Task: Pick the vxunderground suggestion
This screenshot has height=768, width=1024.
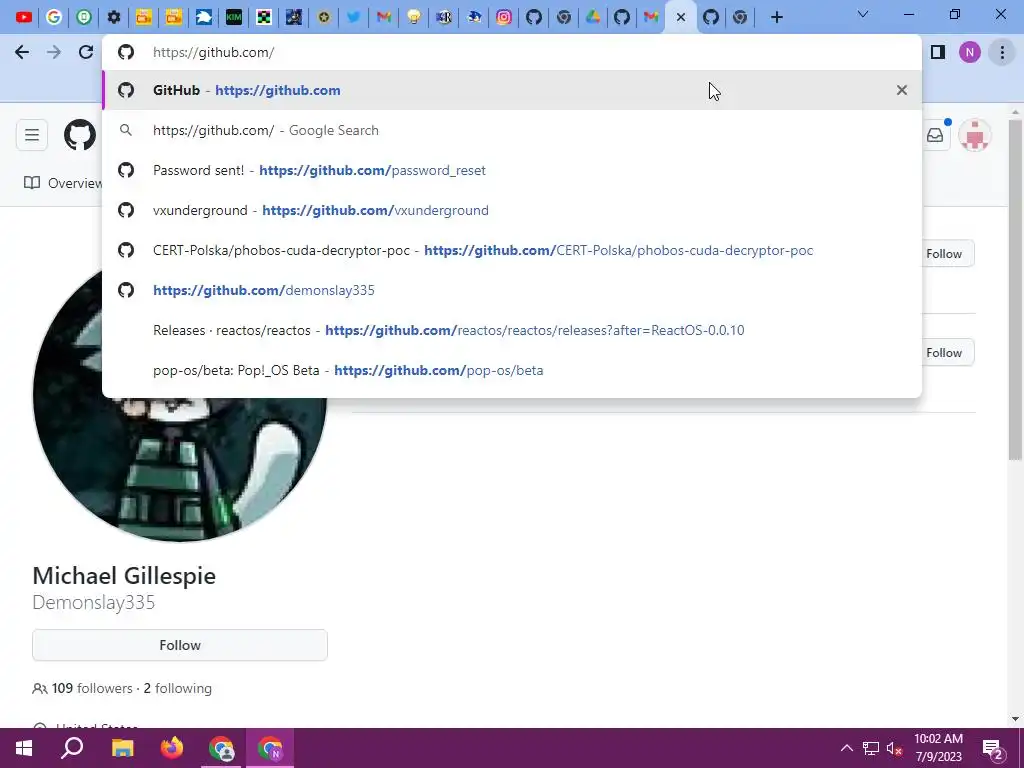Action: tap(512, 210)
